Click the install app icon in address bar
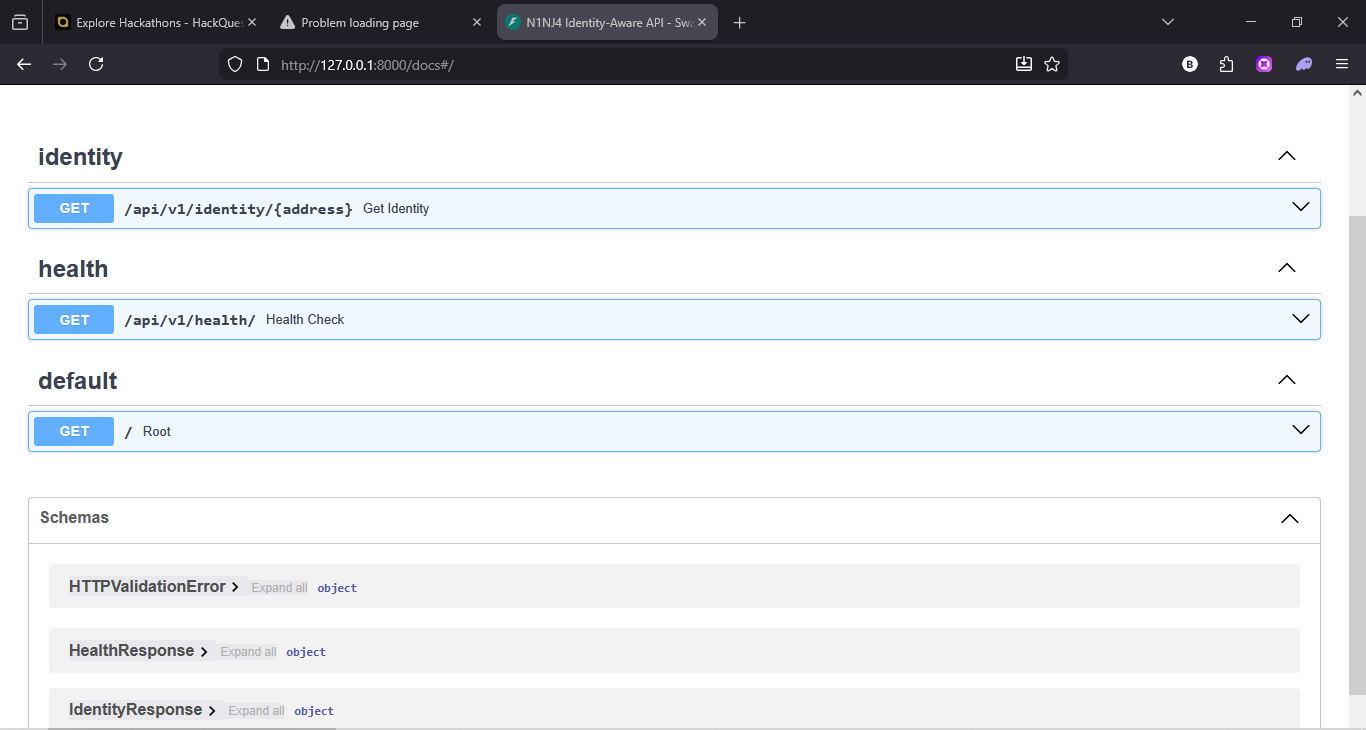 1023,64
